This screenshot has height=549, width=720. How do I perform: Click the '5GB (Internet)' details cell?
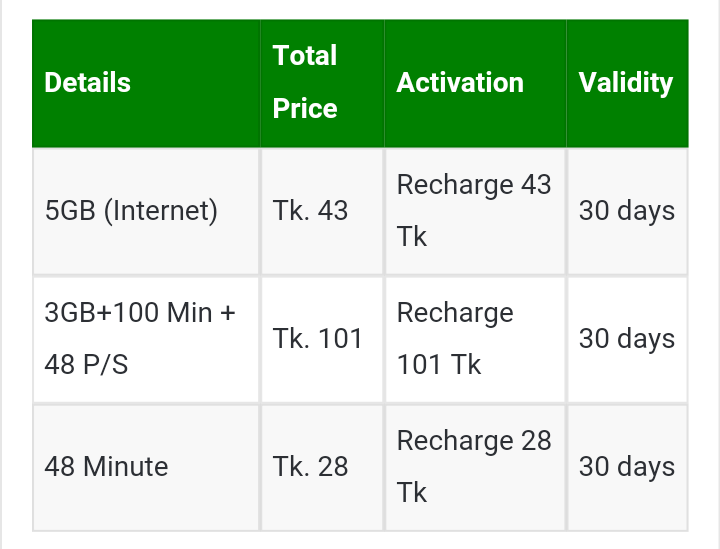131,211
